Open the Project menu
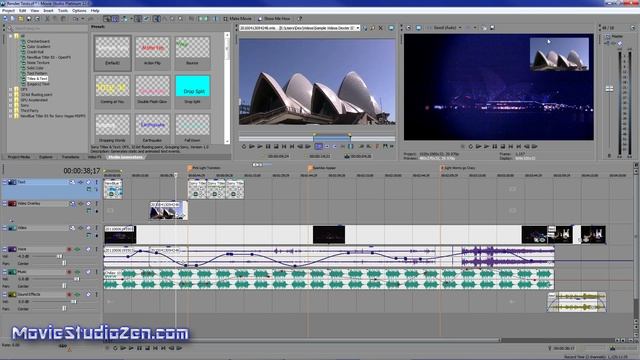The height and width of the screenshot is (360, 640). (x=8, y=11)
